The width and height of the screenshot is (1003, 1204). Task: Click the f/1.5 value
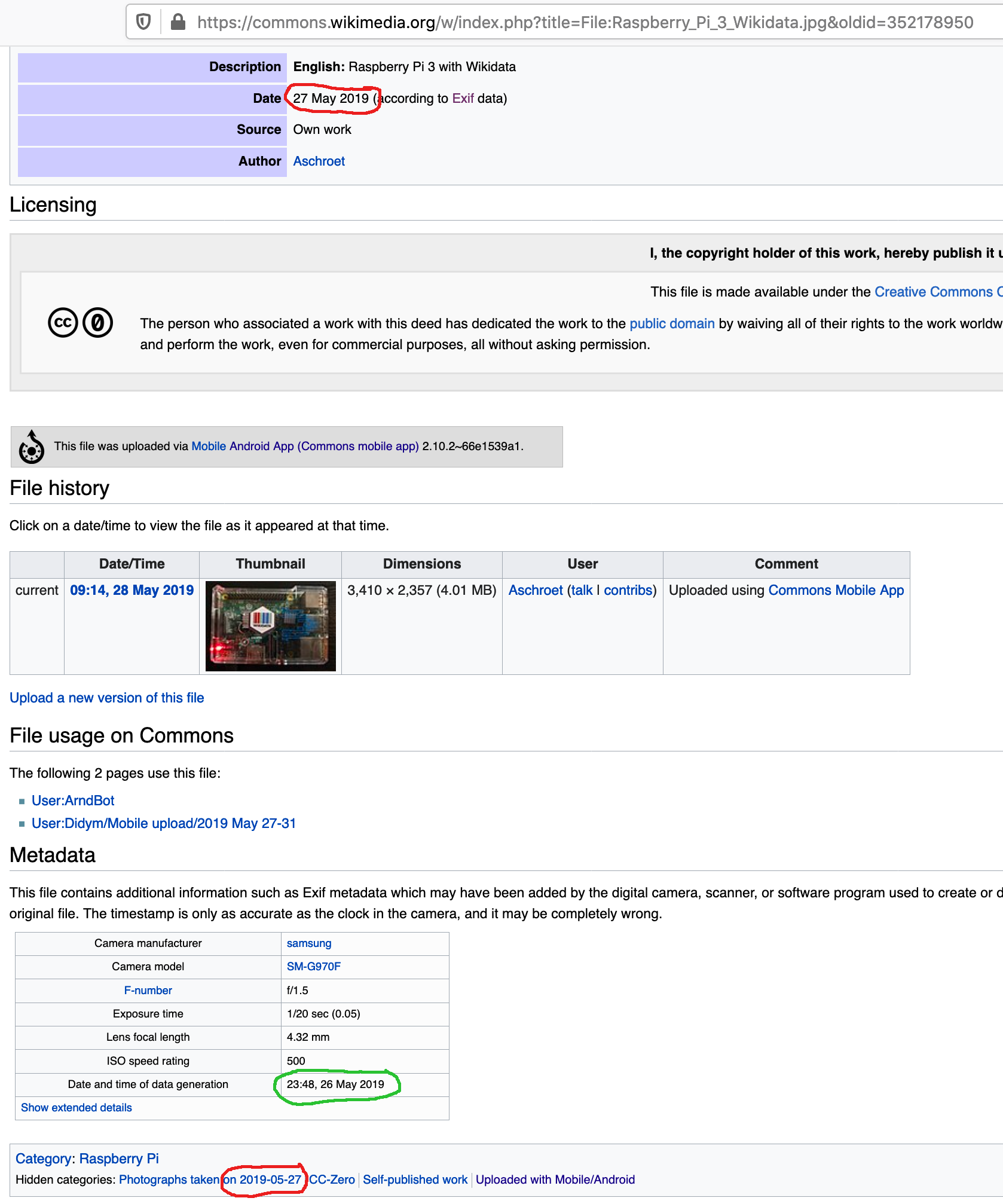click(x=298, y=991)
